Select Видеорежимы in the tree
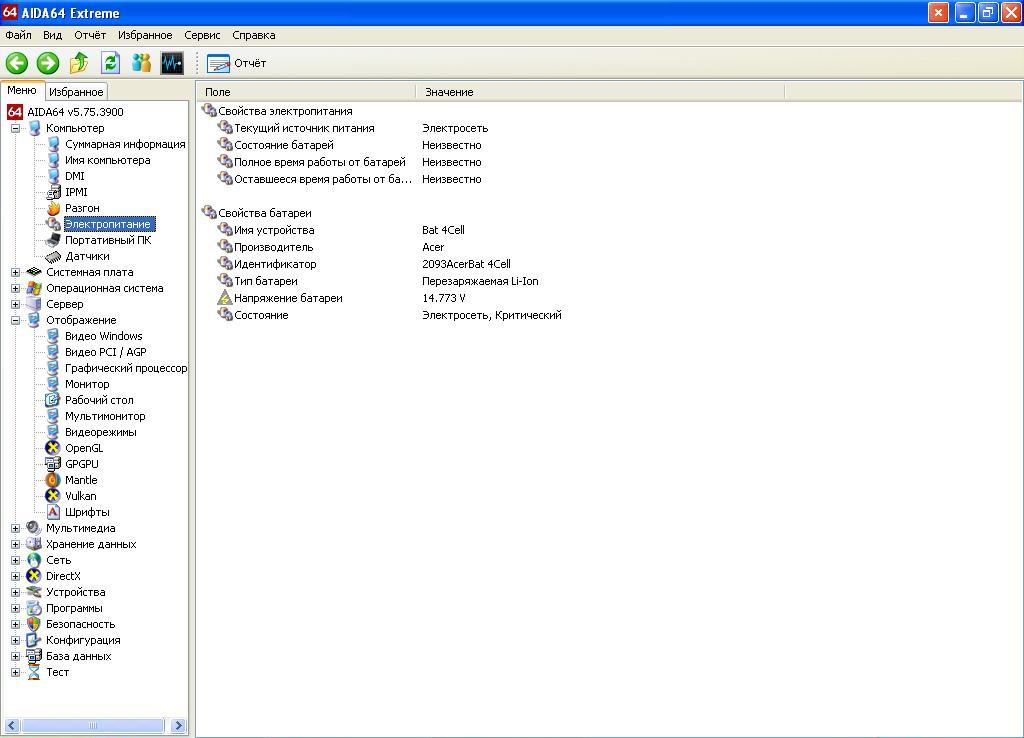1024x738 pixels. 101,432
